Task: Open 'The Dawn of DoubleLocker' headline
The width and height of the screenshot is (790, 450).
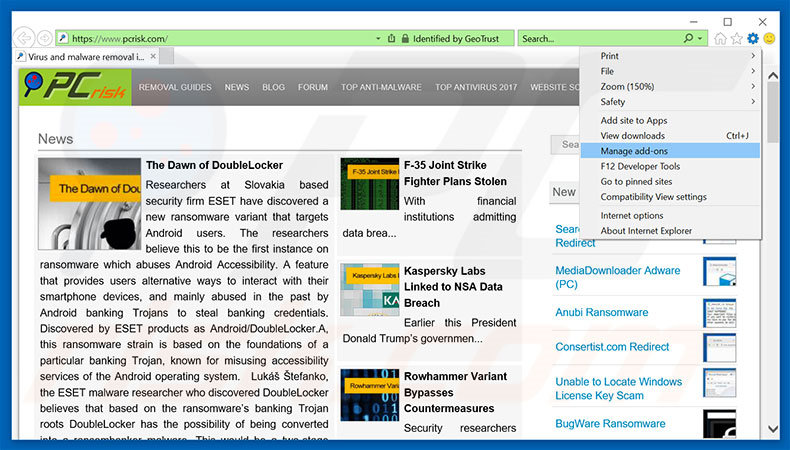Action: point(214,165)
